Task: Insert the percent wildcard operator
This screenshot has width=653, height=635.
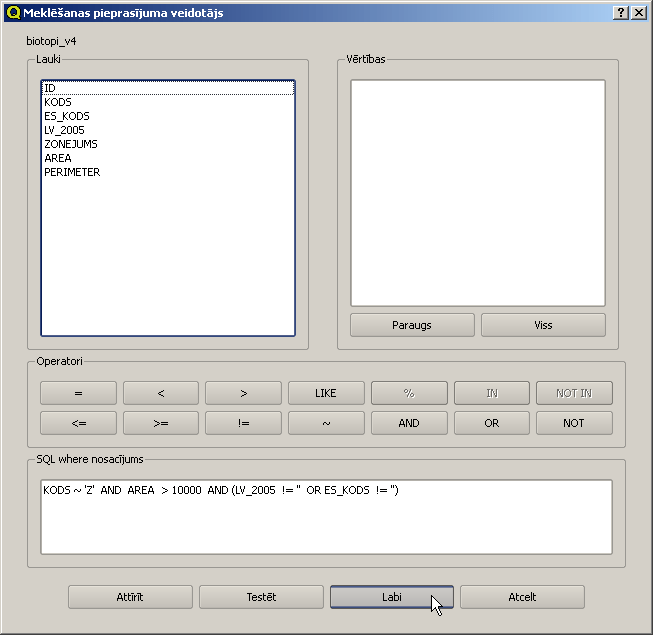Action: (409, 393)
